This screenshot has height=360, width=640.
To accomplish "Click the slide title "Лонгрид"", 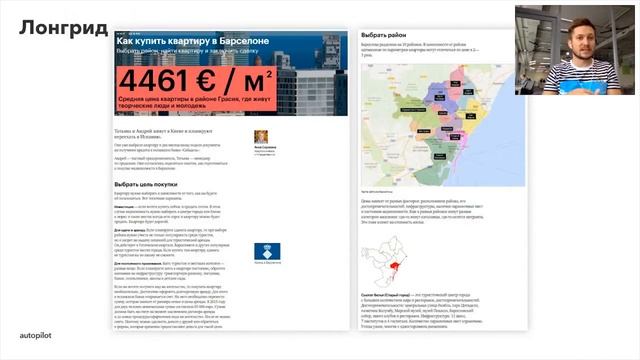I will tap(63, 29).
